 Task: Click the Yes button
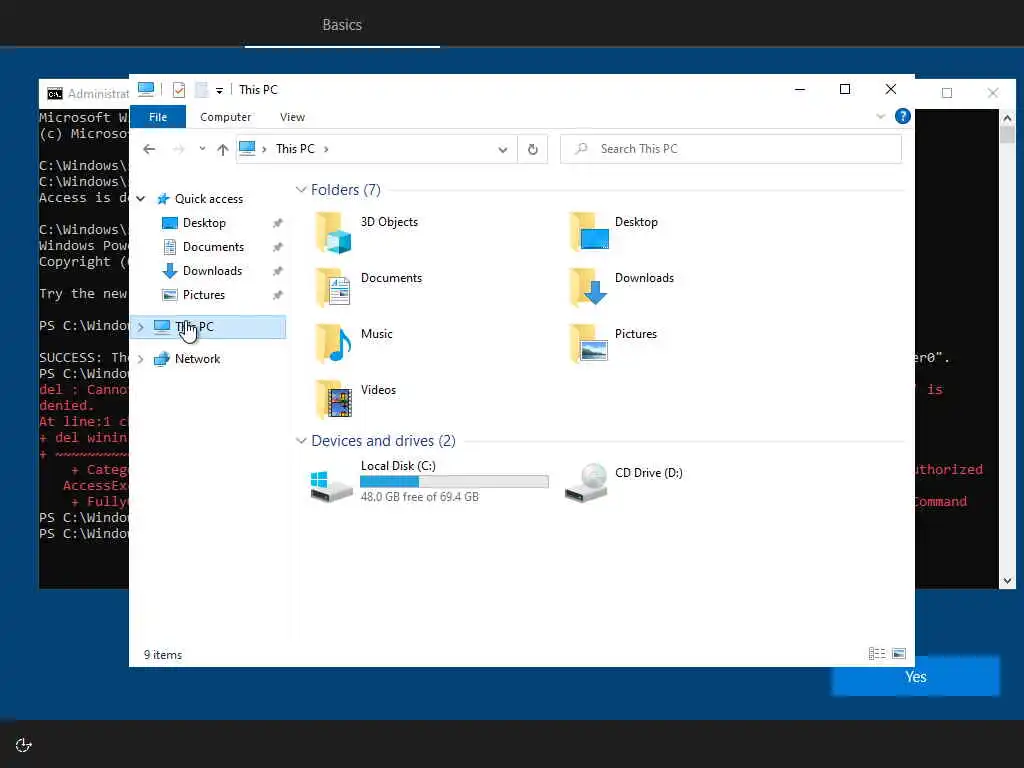(916, 677)
